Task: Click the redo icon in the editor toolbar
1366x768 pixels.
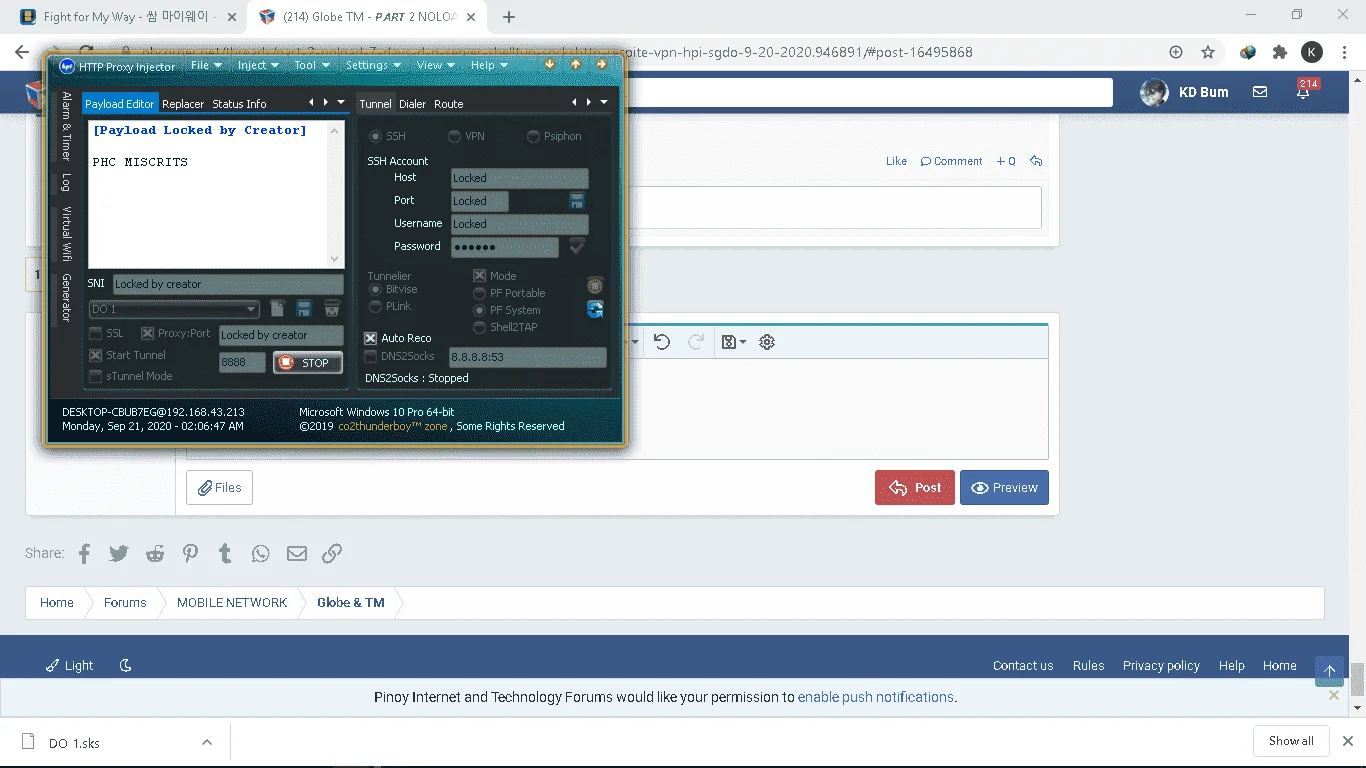Action: (x=696, y=342)
